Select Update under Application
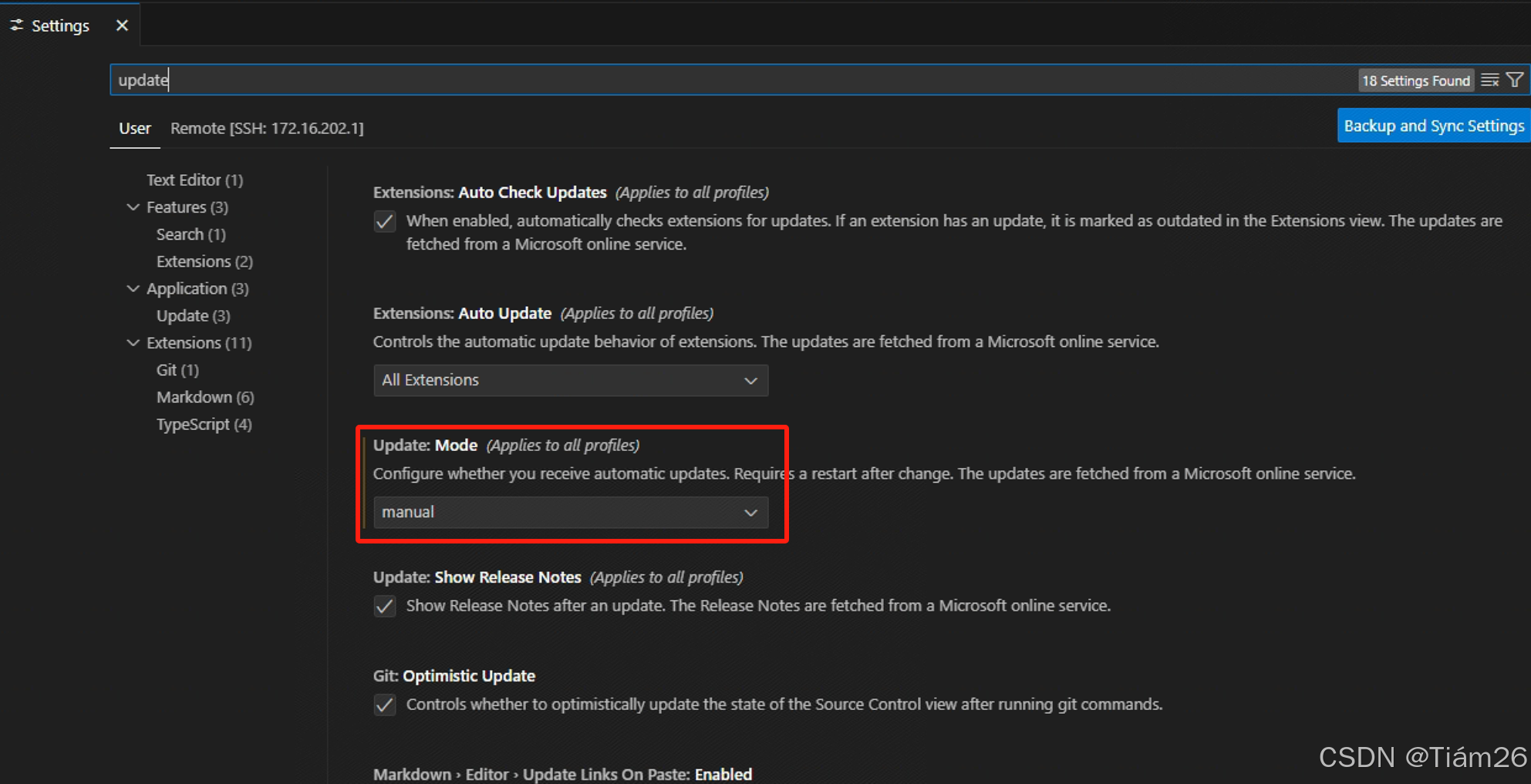 click(193, 315)
